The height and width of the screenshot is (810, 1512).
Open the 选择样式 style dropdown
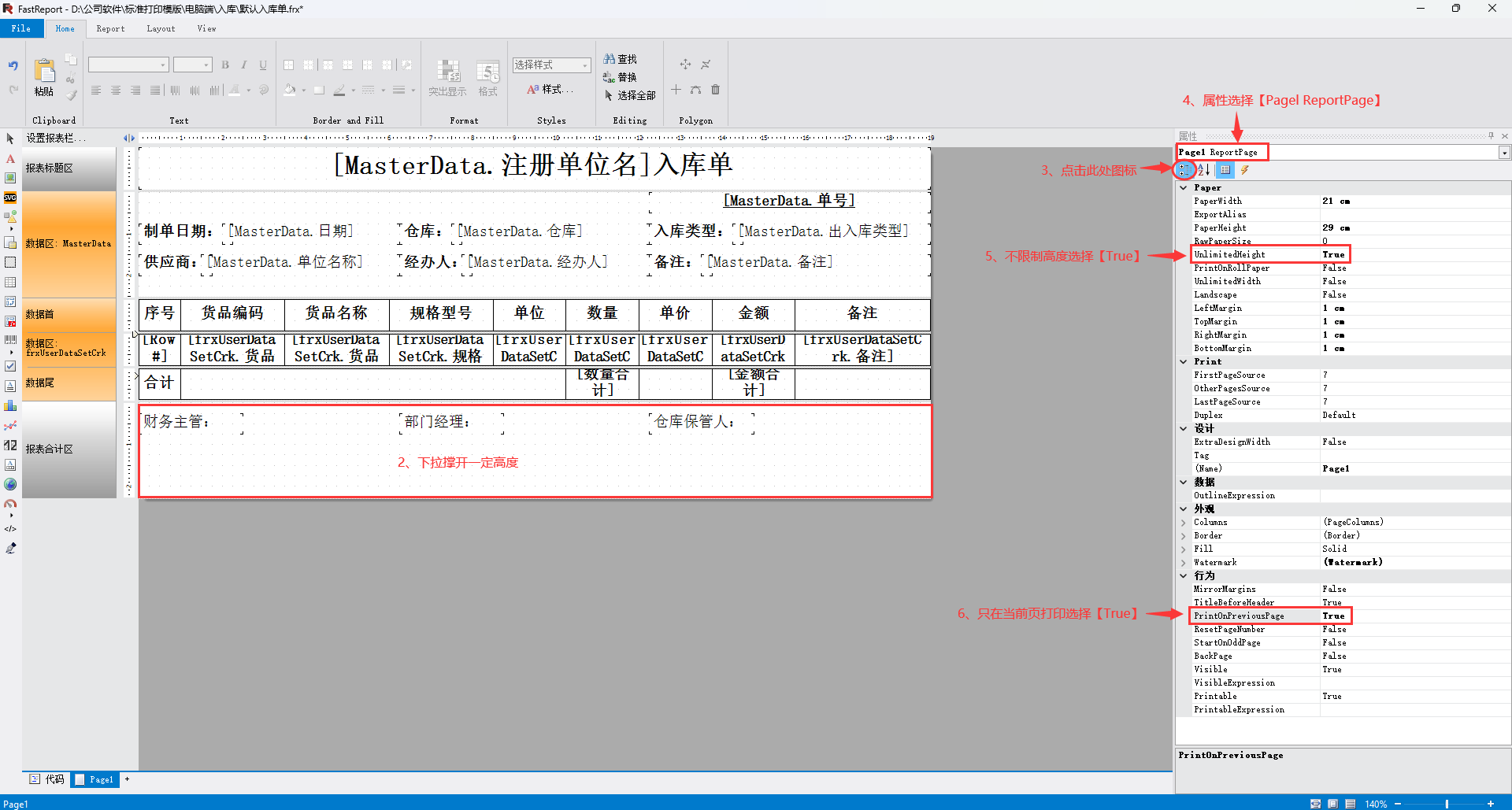(551, 65)
